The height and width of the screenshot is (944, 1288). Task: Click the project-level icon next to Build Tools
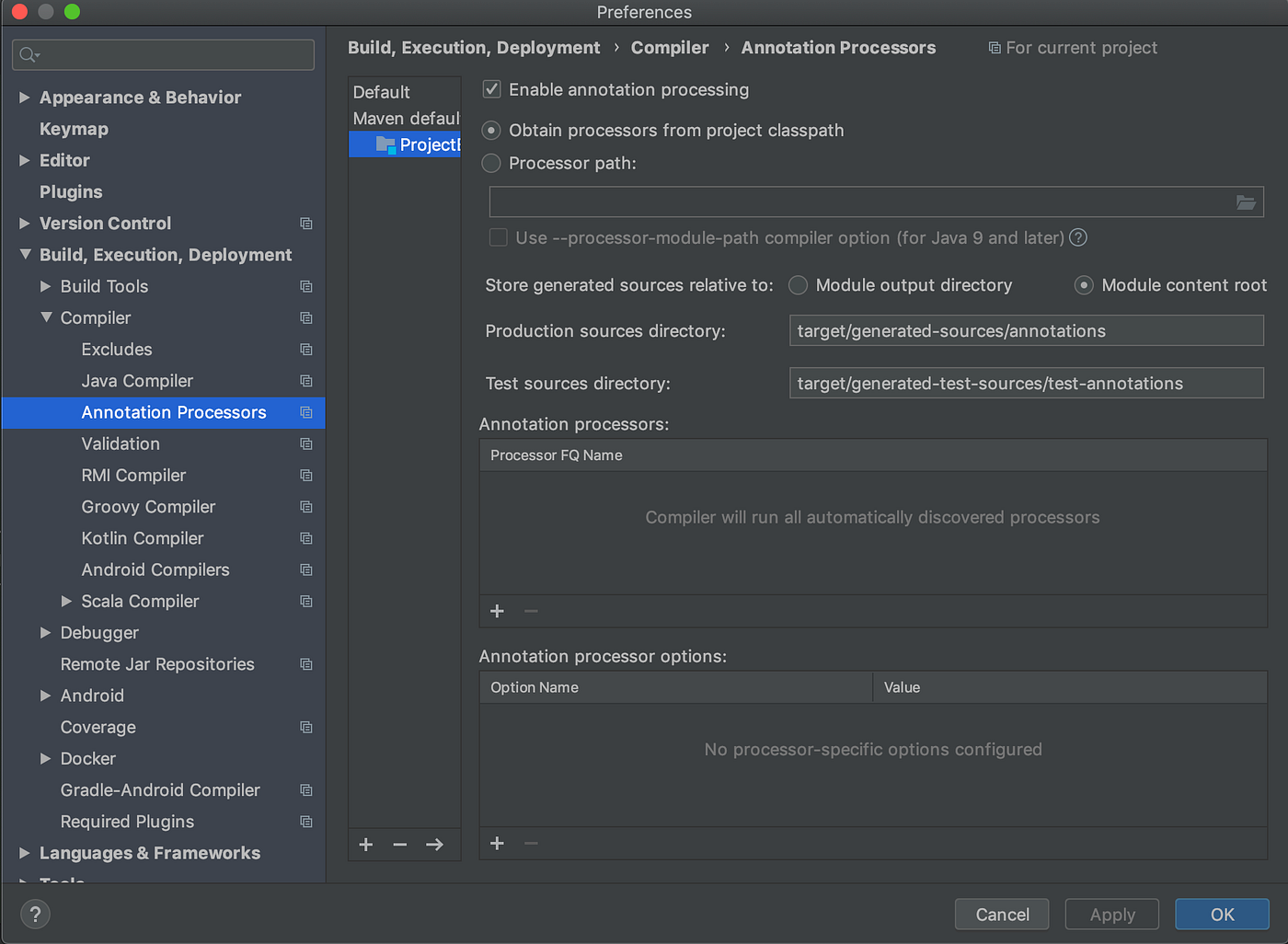(x=306, y=286)
